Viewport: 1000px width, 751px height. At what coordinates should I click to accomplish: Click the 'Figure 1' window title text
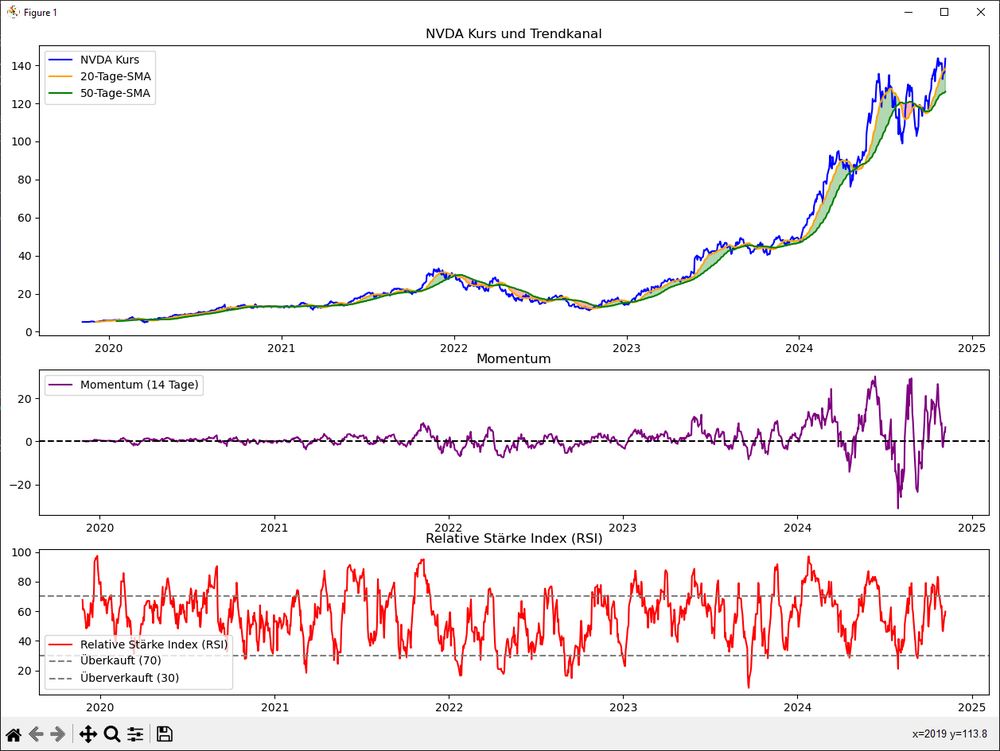tap(40, 13)
